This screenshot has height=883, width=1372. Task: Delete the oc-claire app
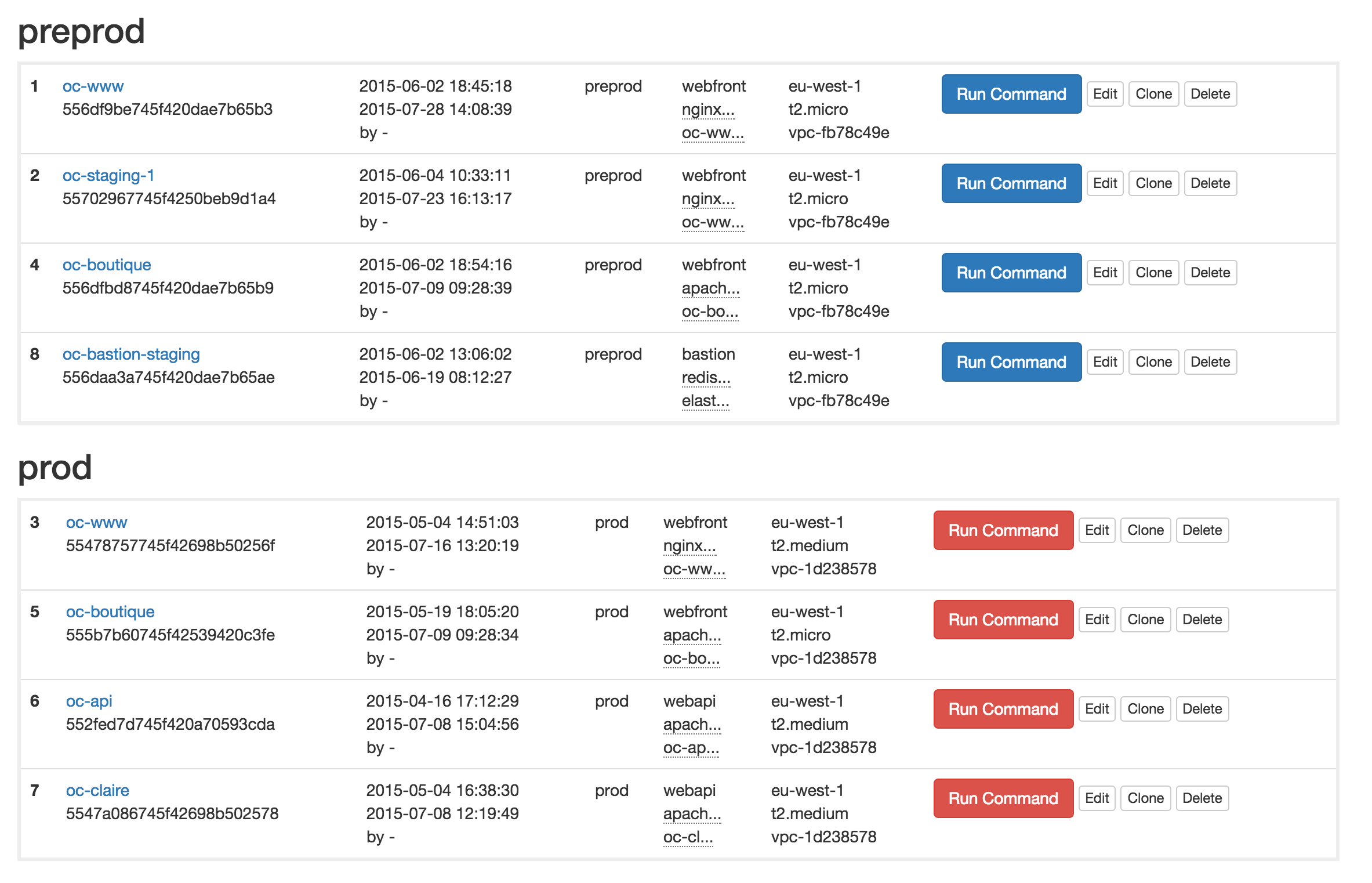click(x=1202, y=798)
